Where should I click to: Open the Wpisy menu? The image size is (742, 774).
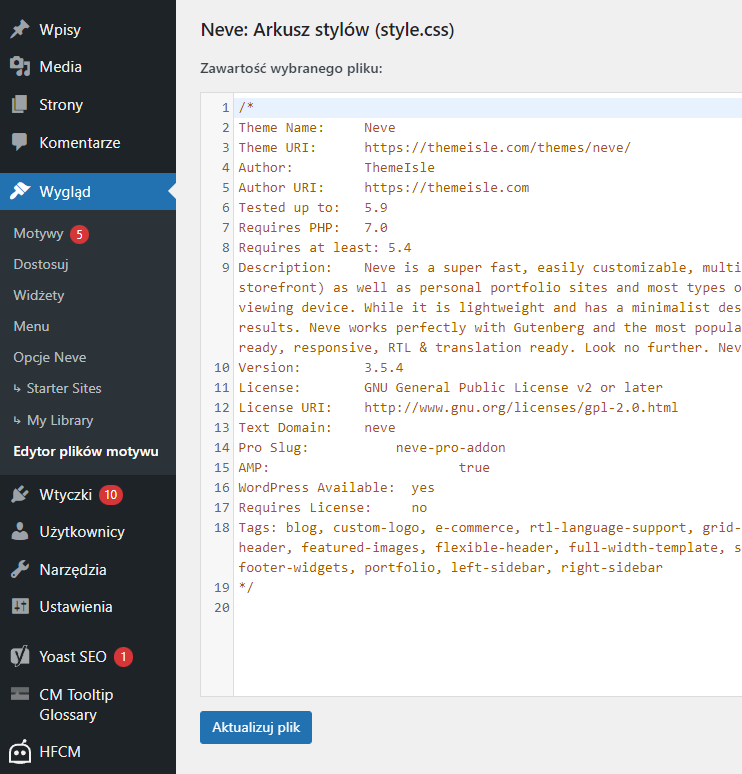click(60, 29)
